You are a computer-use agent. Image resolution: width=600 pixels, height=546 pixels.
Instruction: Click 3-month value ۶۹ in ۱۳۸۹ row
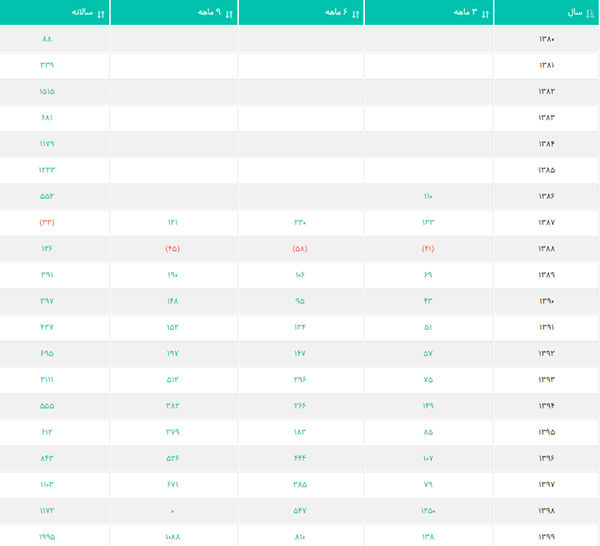(x=428, y=275)
